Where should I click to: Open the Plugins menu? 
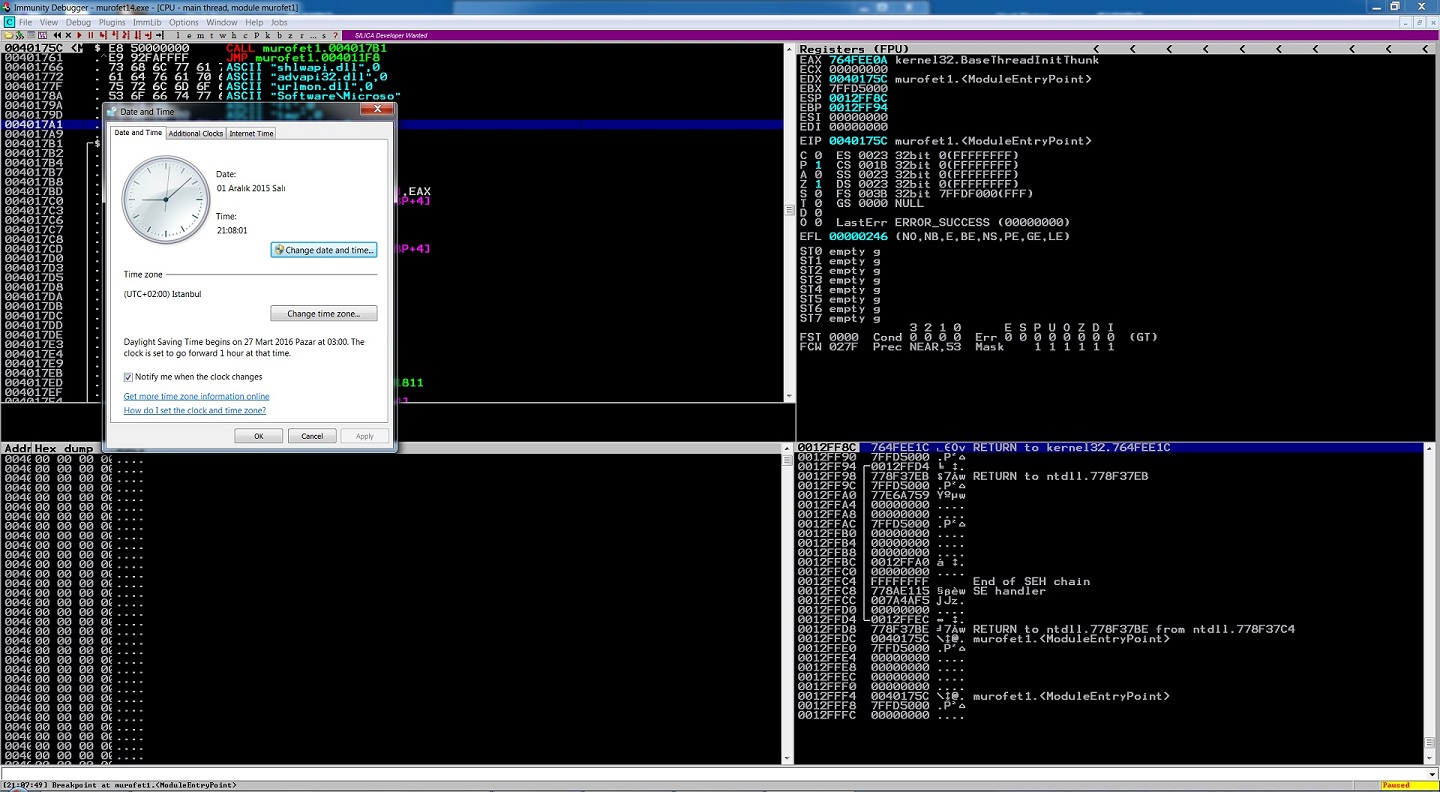(112, 22)
